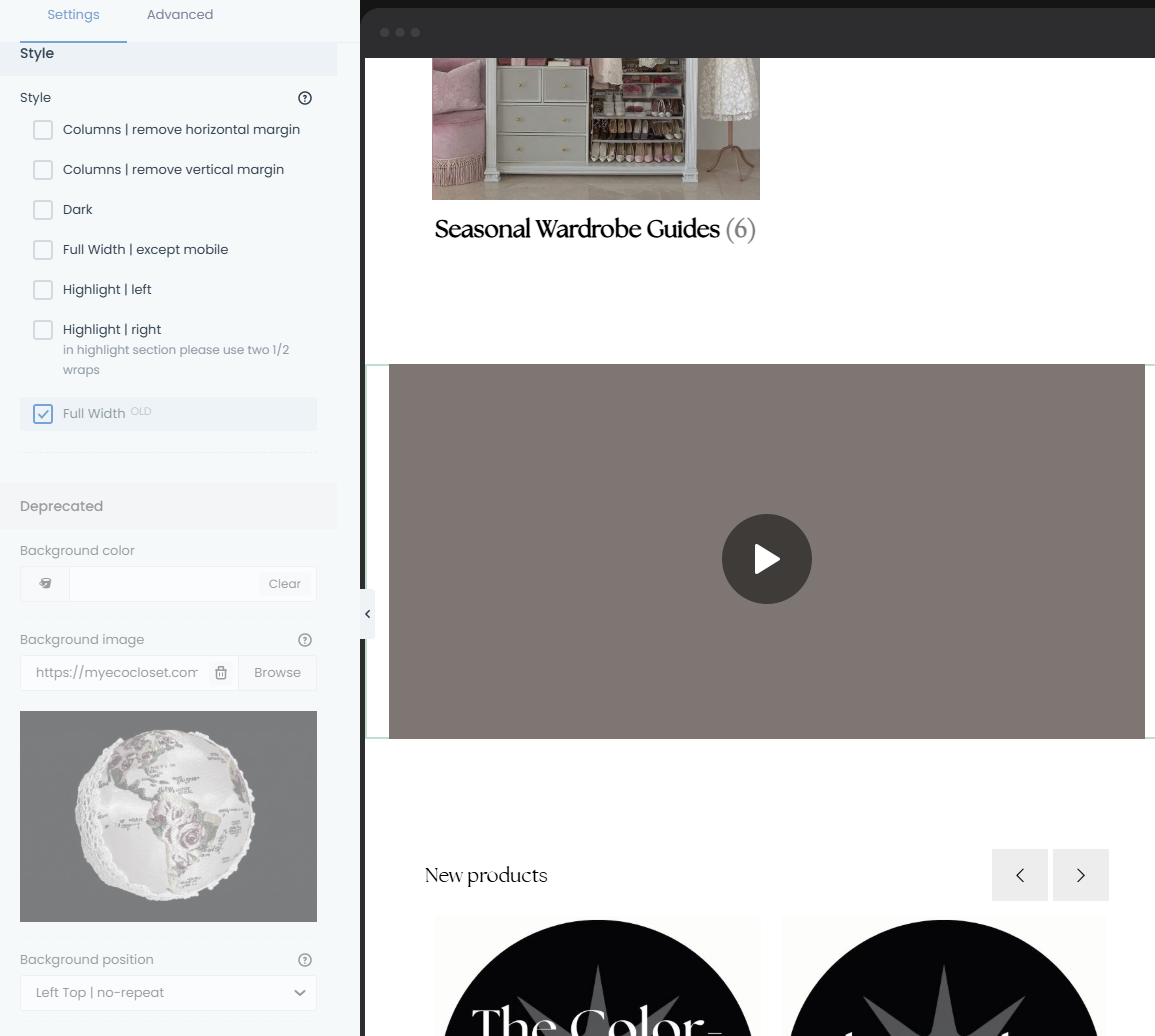The width and height of the screenshot is (1155, 1036).
Task: Click the Clear background color button
Action: click(284, 584)
